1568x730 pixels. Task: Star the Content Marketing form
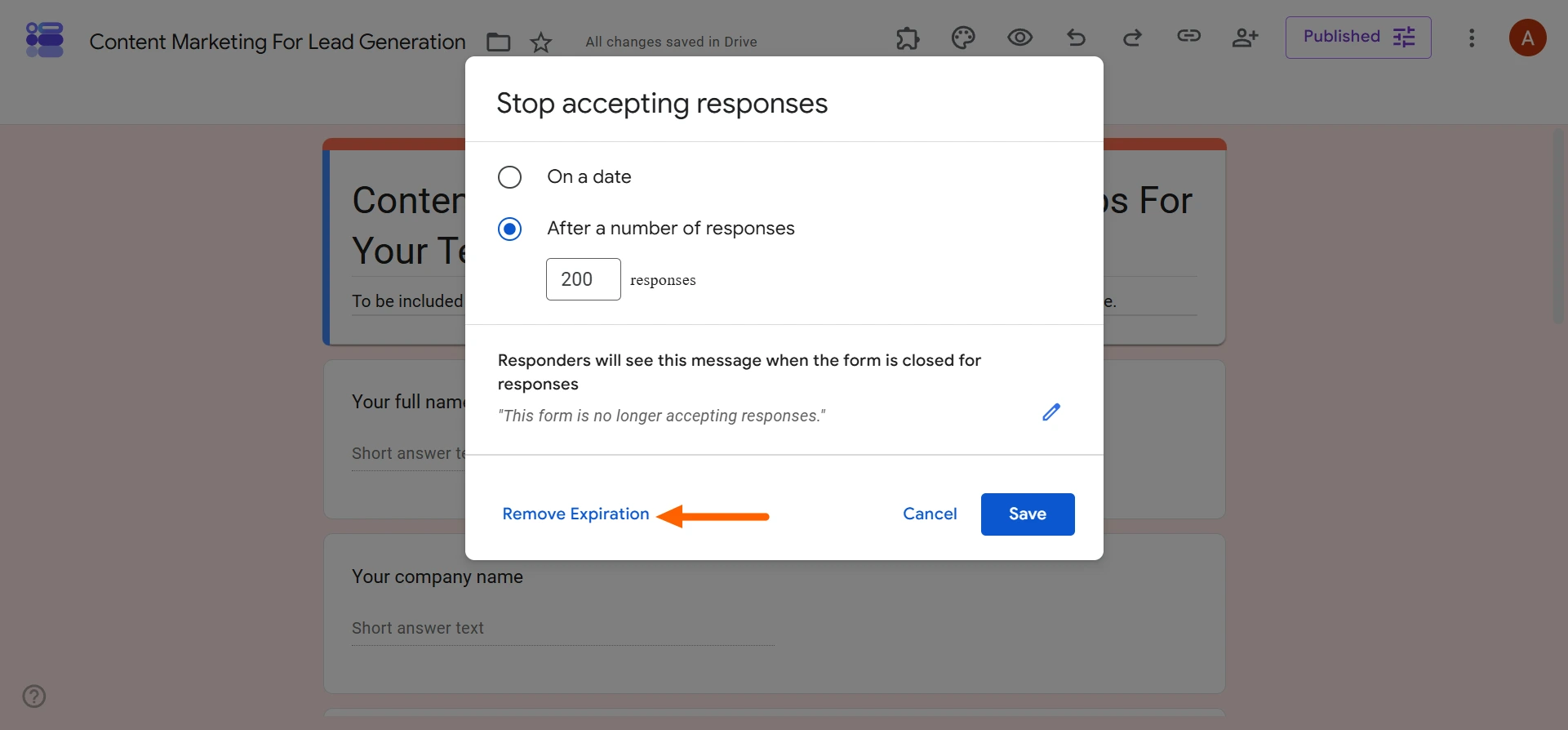click(541, 42)
